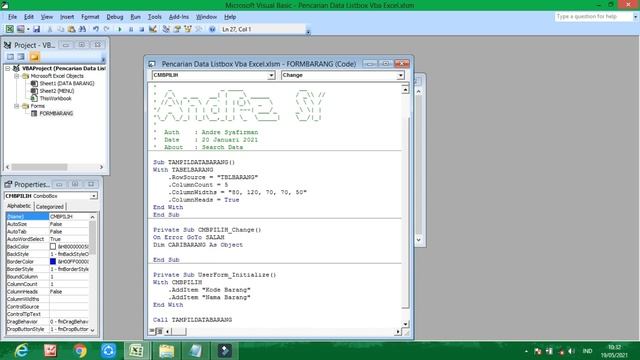Viewport: 640px width, 360px height.
Task: Click the Cut scissors icon
Action: click(x=50, y=29)
